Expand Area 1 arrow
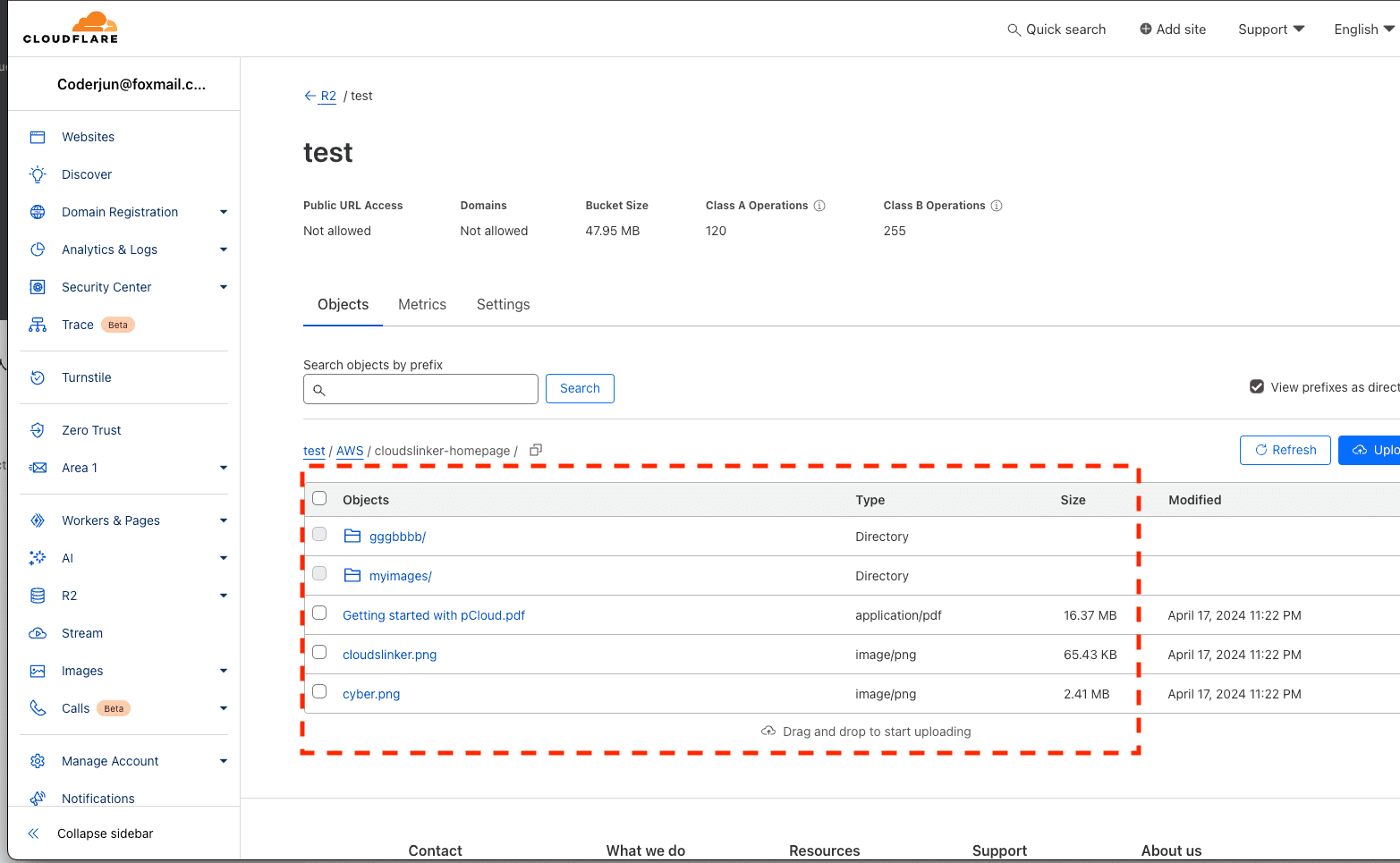The width and height of the screenshot is (1400, 863). point(224,468)
